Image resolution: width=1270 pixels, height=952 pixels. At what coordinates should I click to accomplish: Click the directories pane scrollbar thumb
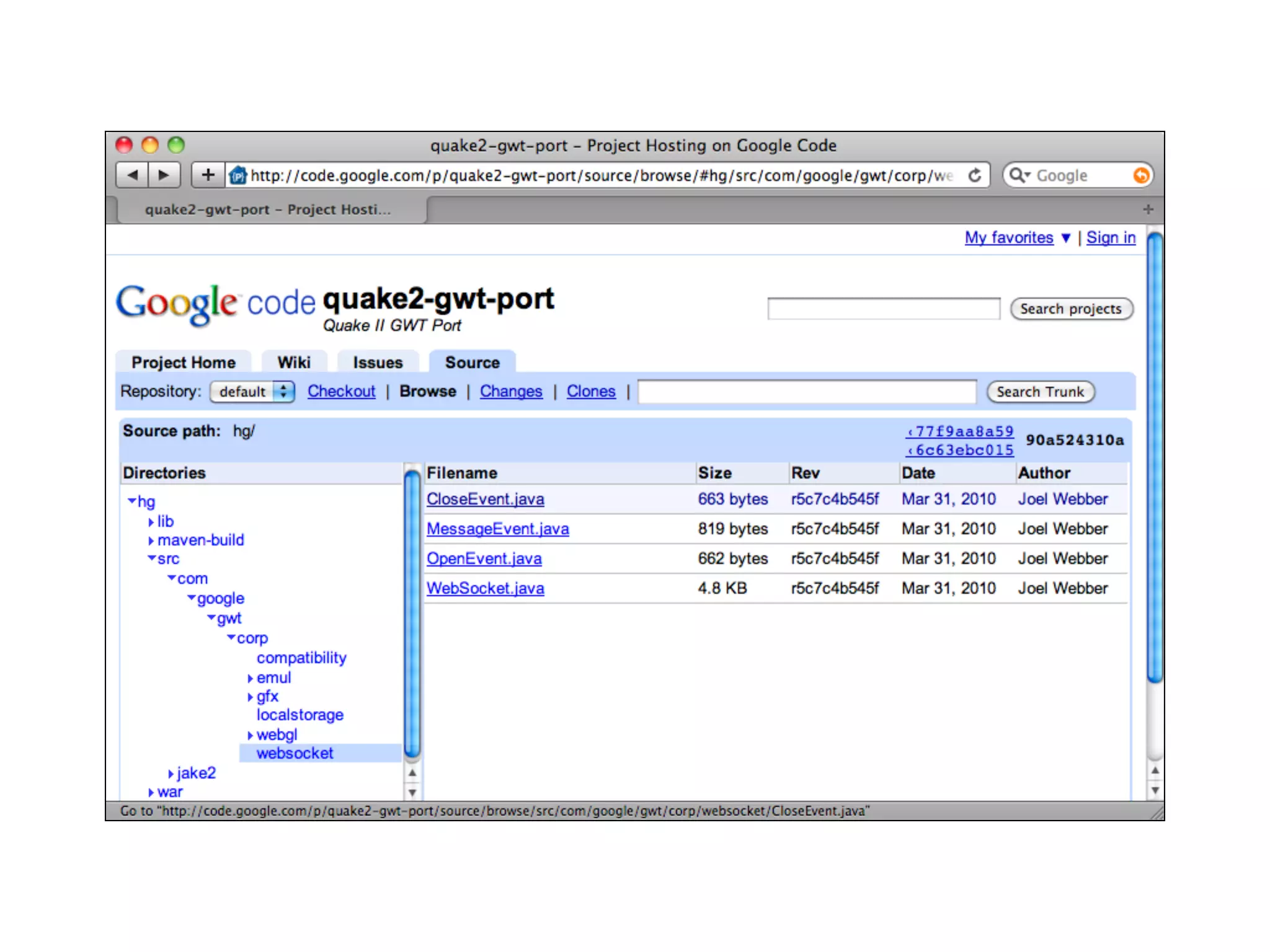[x=412, y=614]
